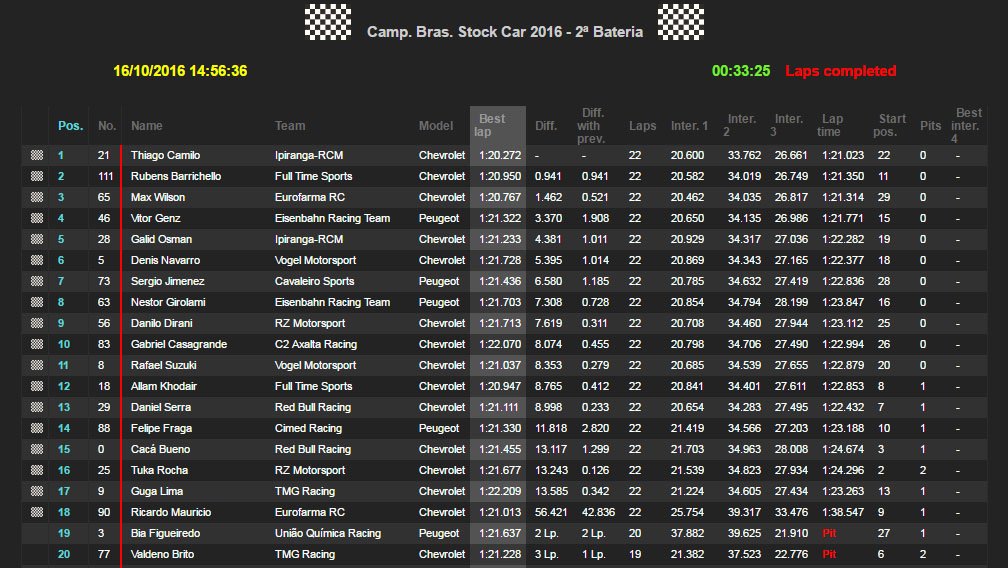
Task: Click the Diff. column header
Action: click(x=546, y=126)
